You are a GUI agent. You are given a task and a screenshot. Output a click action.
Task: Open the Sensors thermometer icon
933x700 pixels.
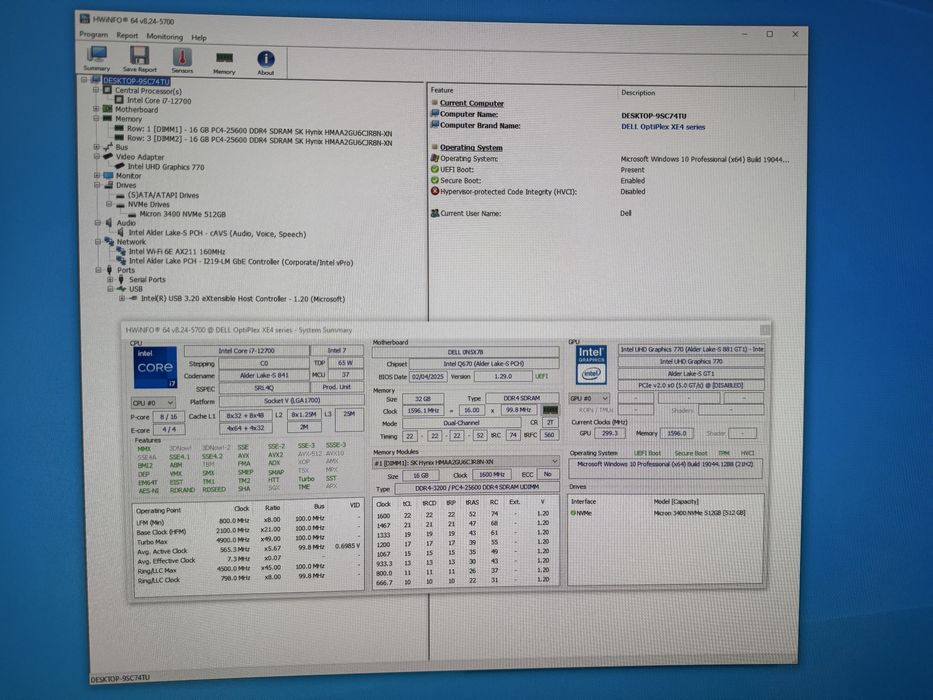[182, 60]
